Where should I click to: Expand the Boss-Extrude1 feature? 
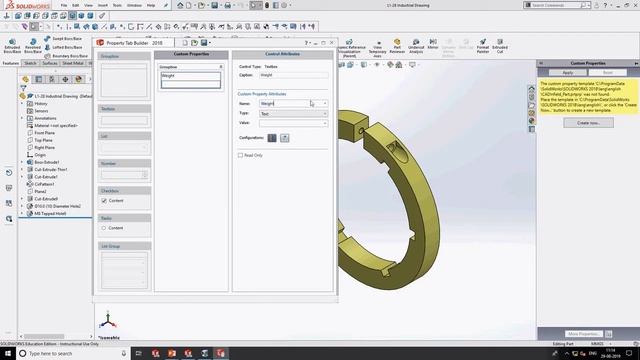22,162
